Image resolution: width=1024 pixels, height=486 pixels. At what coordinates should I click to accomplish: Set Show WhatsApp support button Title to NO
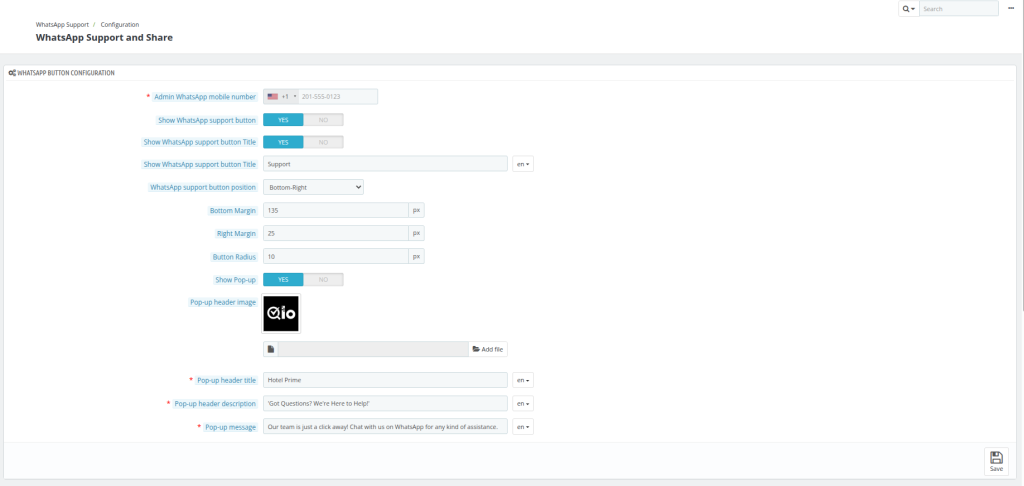click(323, 142)
